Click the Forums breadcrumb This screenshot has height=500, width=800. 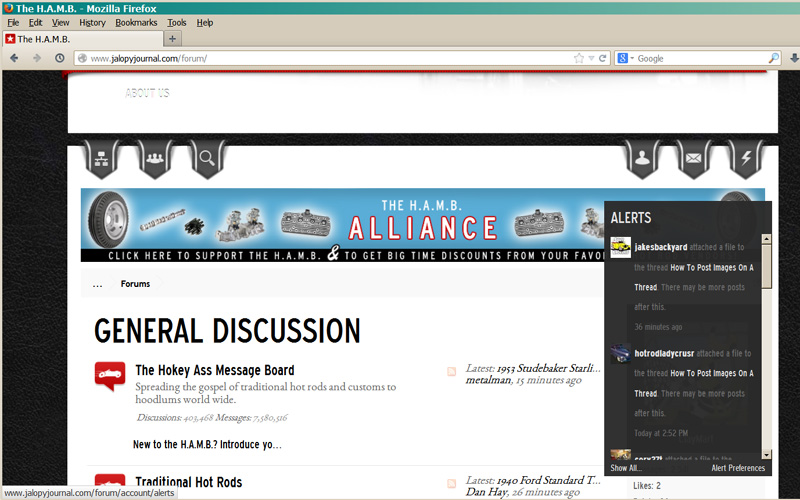(x=135, y=284)
